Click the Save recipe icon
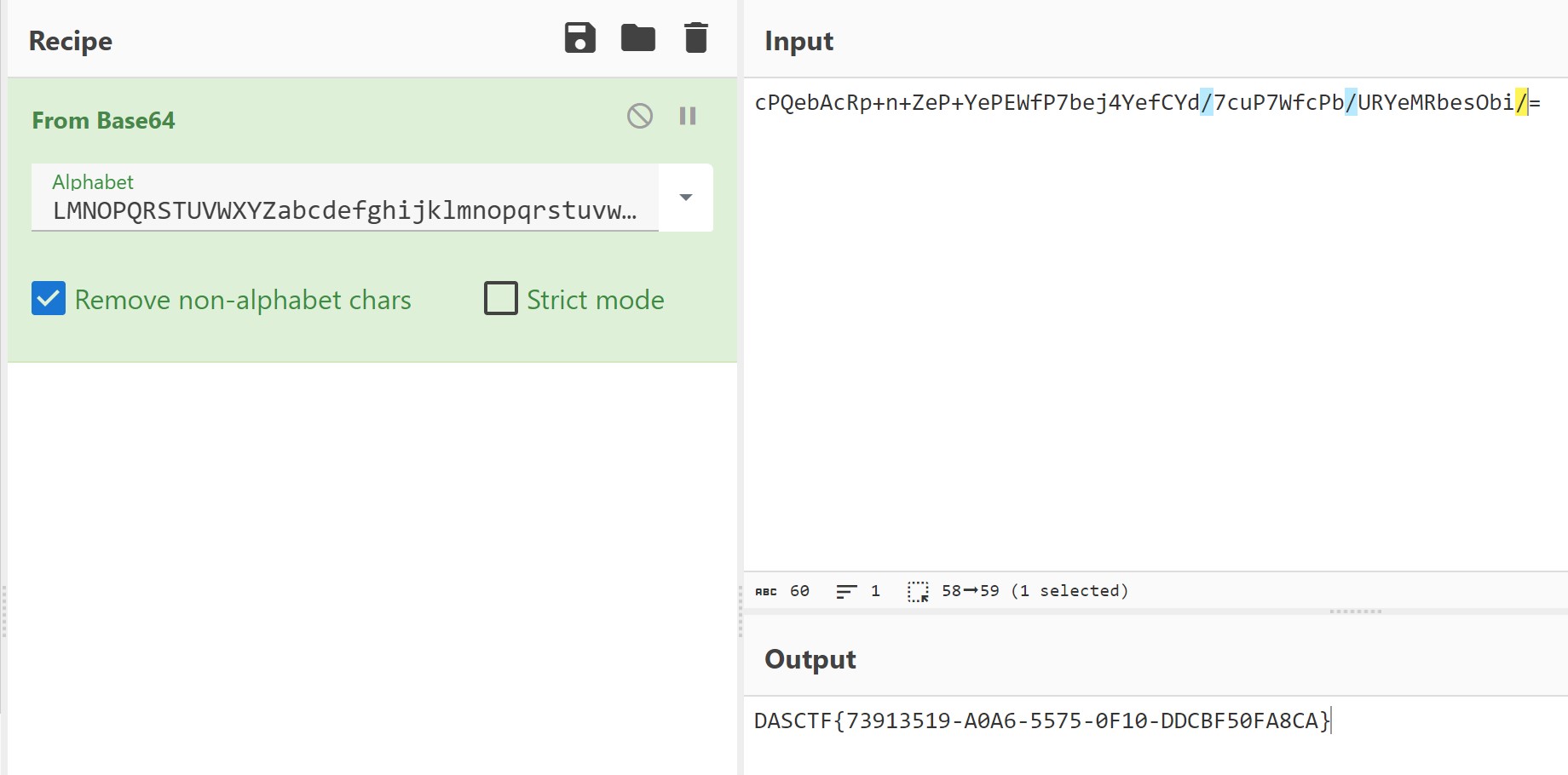This screenshot has width=1568, height=775. tap(579, 38)
